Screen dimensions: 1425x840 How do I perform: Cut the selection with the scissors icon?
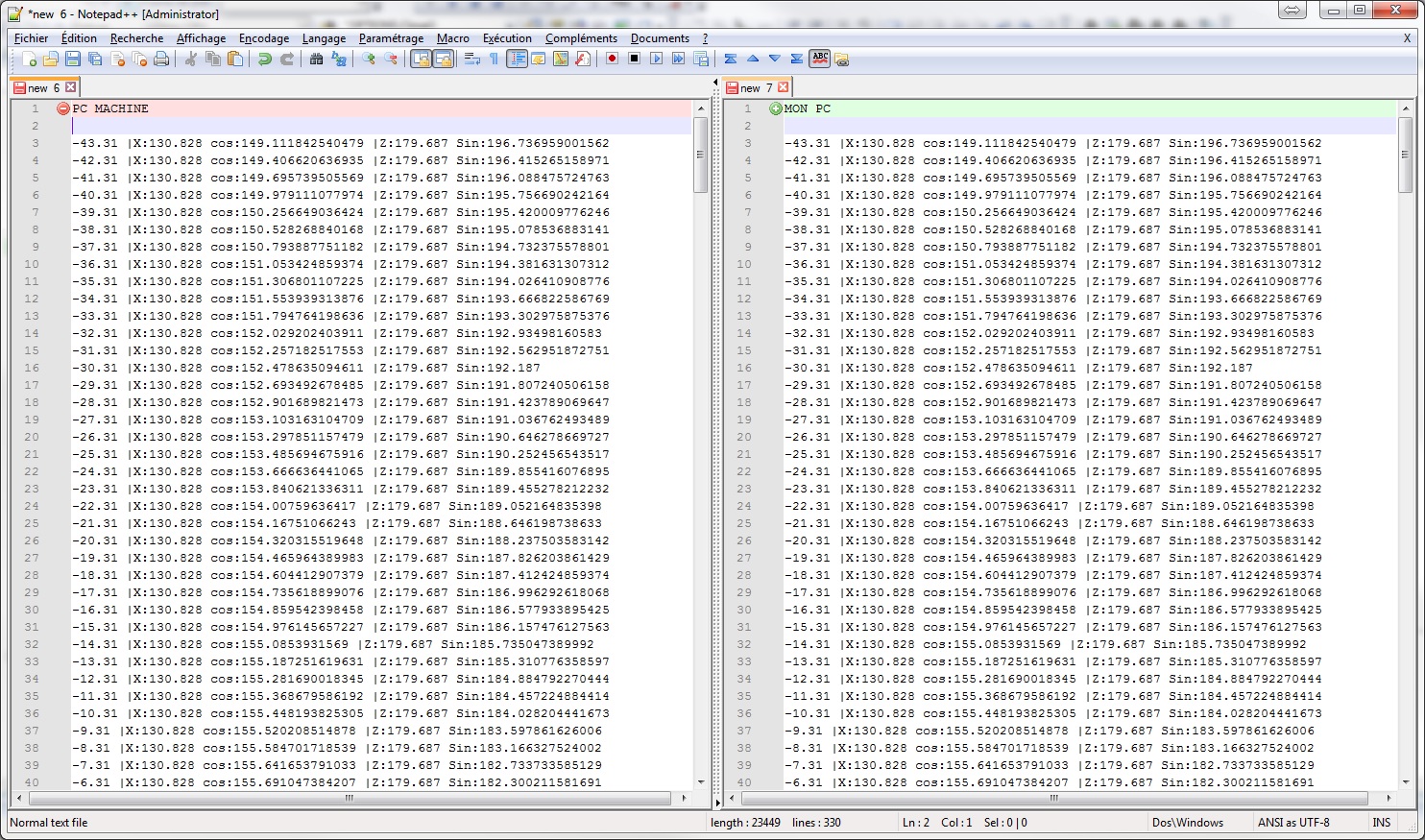click(190, 59)
